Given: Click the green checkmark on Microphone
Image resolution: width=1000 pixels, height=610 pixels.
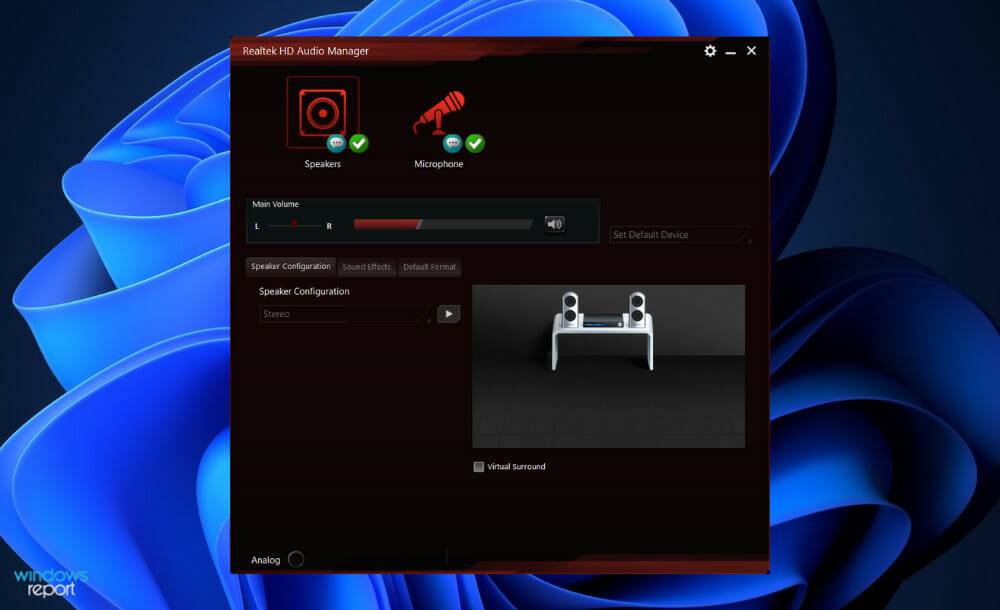Looking at the screenshot, I should point(475,141).
